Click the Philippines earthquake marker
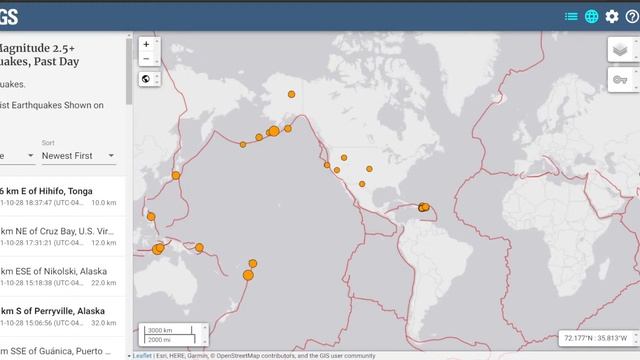The image size is (640, 360). (x=151, y=216)
